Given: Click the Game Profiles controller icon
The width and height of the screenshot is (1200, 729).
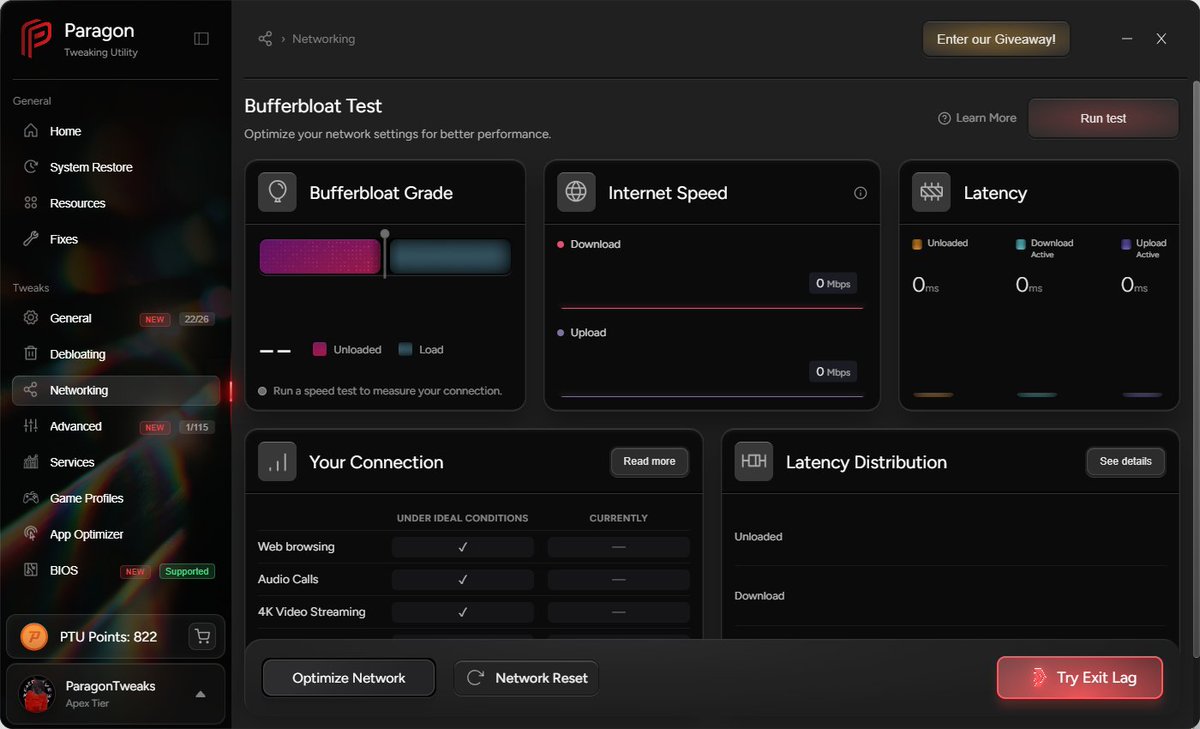Looking at the screenshot, I should [x=31, y=498].
